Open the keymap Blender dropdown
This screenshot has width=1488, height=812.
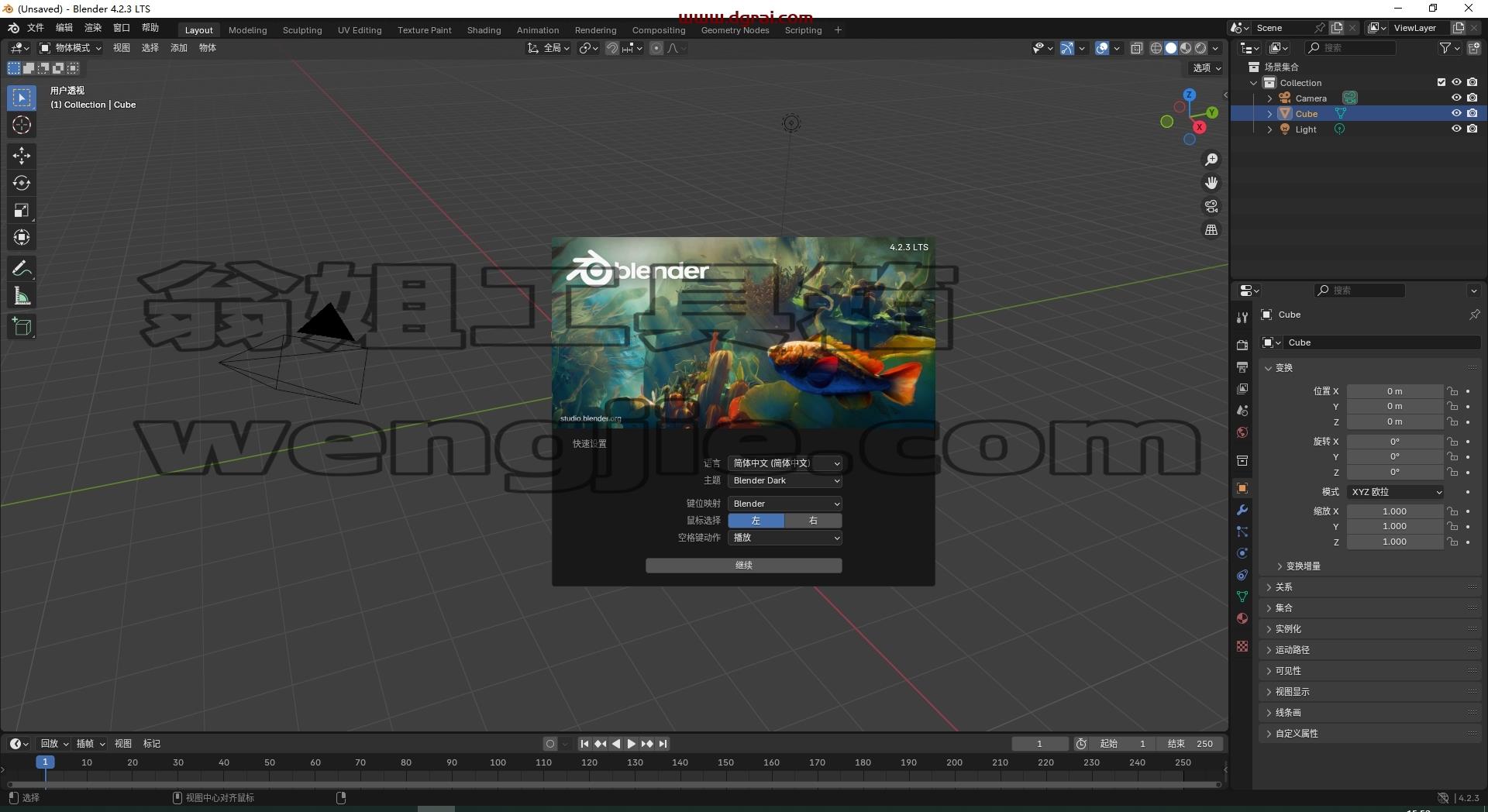(785, 504)
